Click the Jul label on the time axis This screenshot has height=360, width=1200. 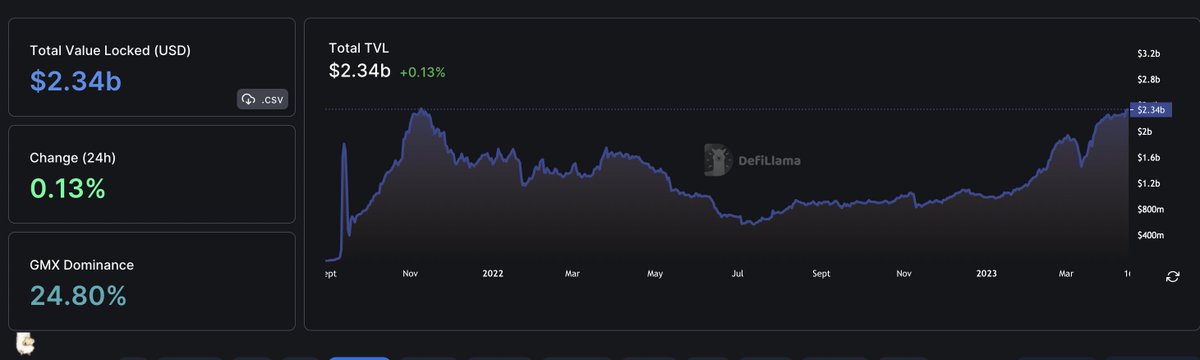pos(738,272)
